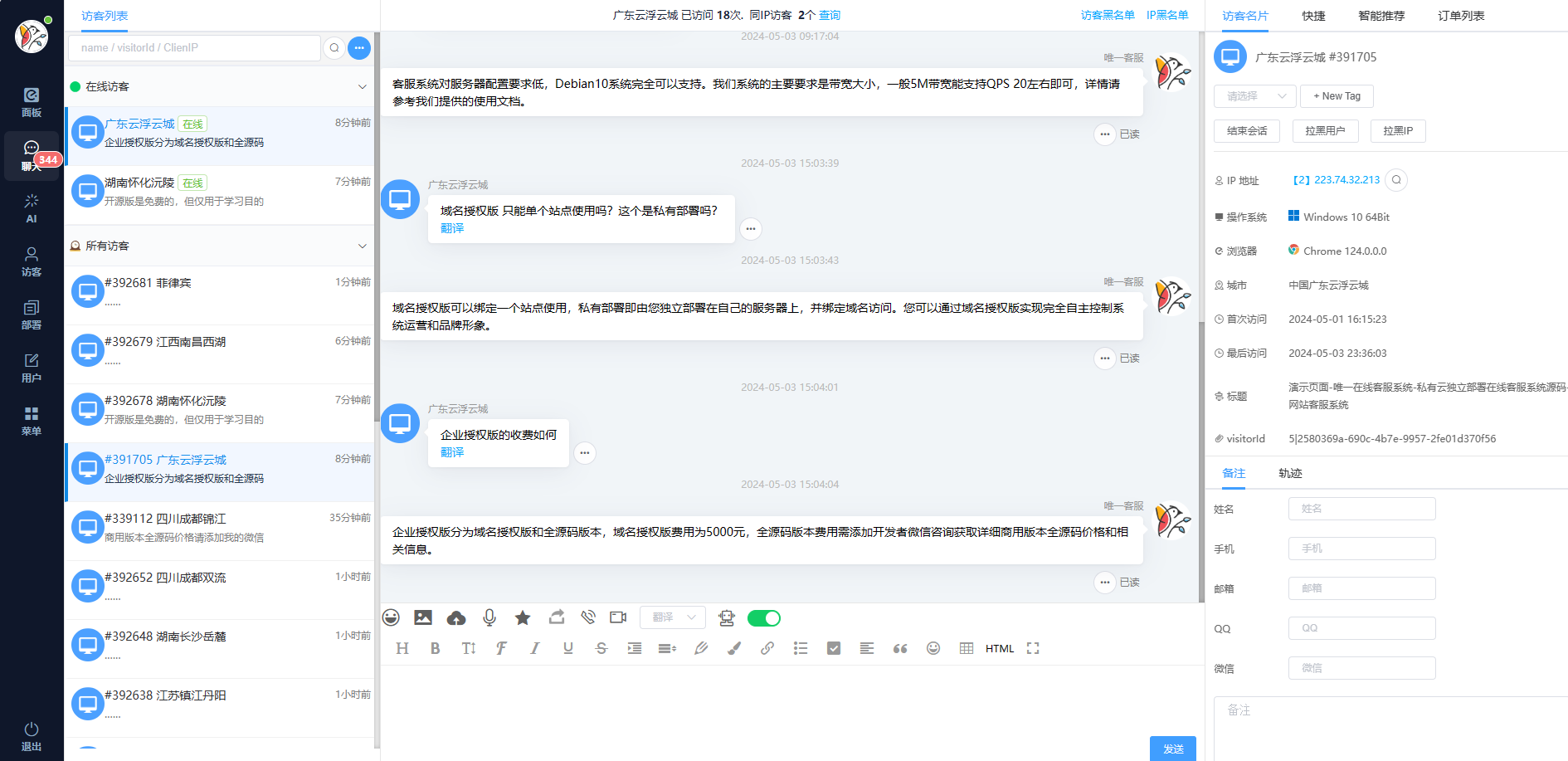
Task: Click the transfer conversation arrow icon
Action: 557,617
